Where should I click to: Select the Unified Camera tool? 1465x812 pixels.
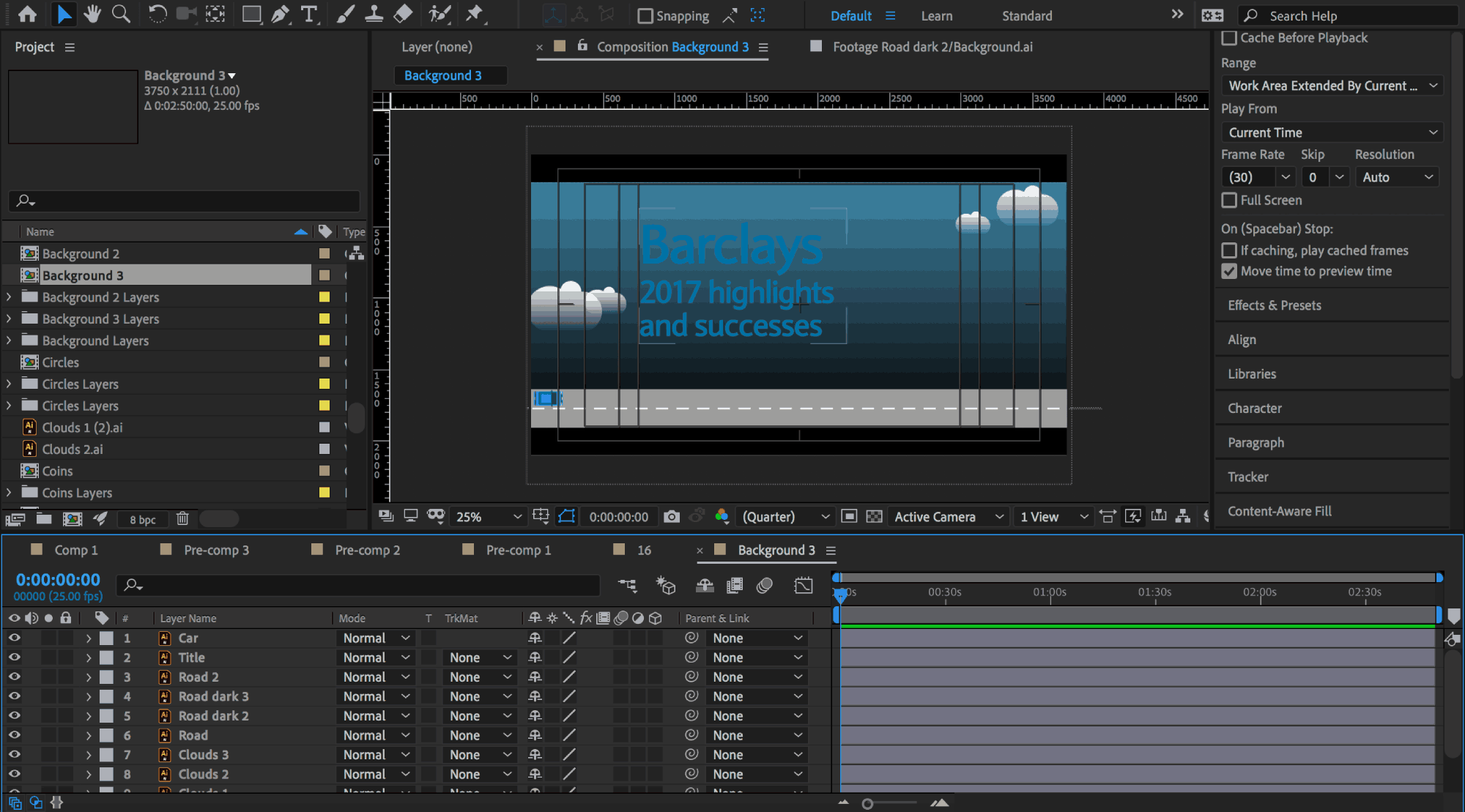tap(187, 14)
